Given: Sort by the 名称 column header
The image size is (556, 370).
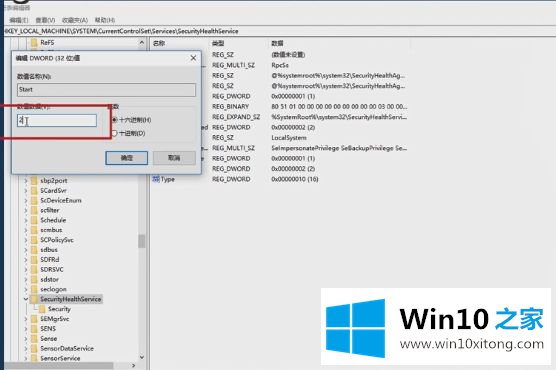Looking at the screenshot, I should [159, 43].
